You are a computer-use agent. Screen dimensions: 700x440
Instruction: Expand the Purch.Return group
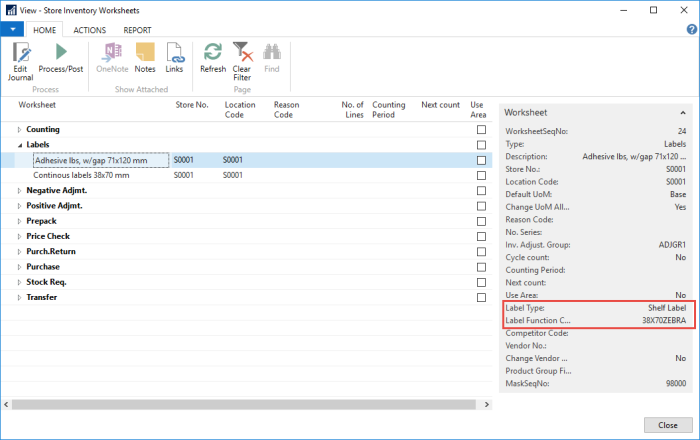20,252
